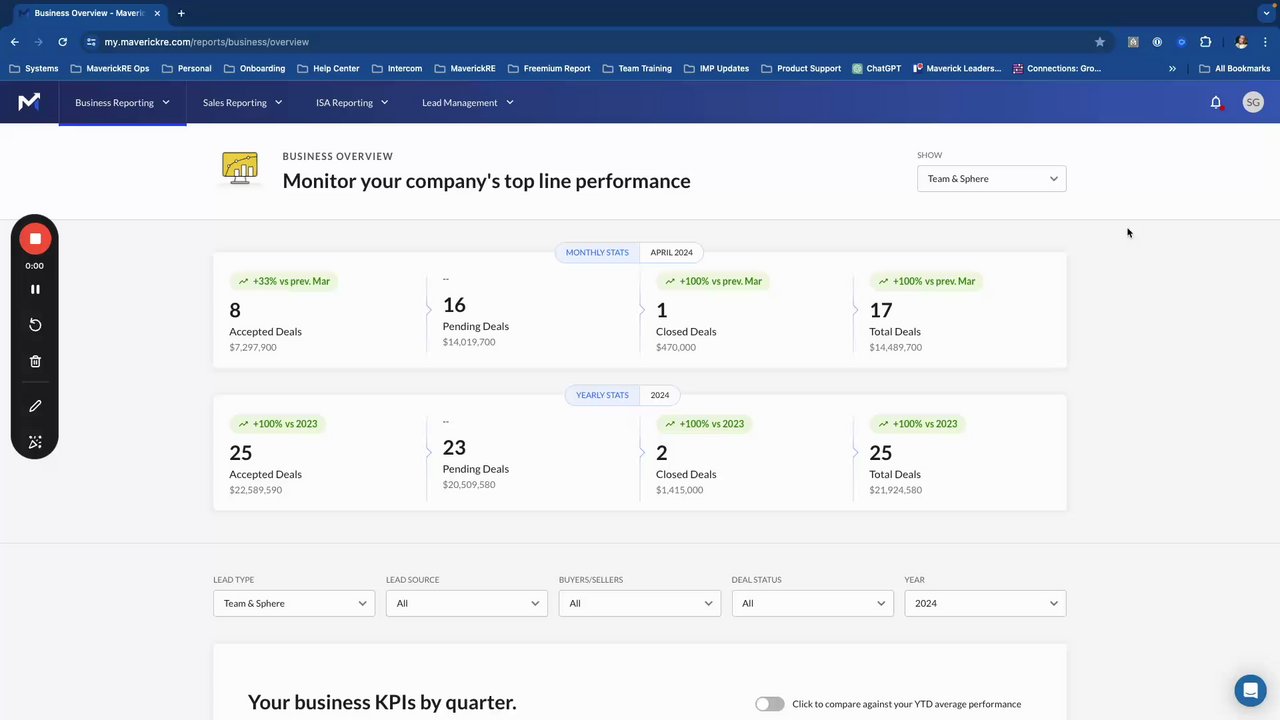This screenshot has width=1280, height=720.
Task: Click the SG user avatar
Action: coord(1253,102)
